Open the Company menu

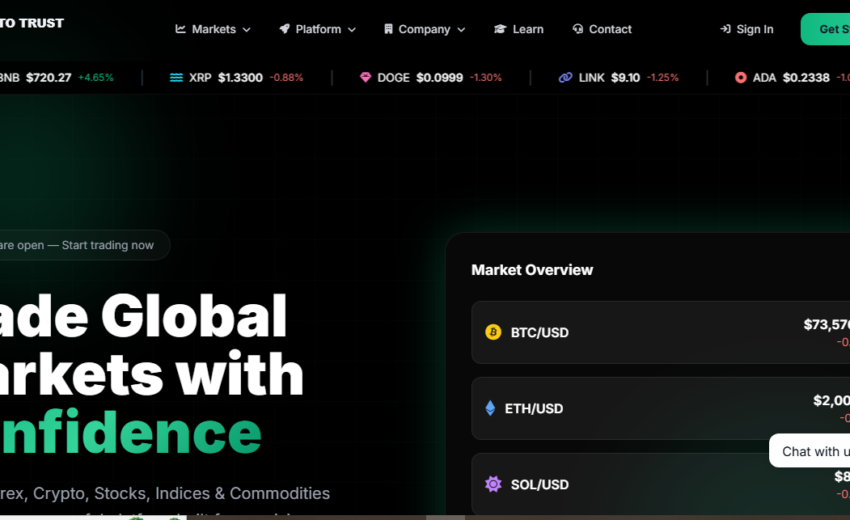pos(424,29)
